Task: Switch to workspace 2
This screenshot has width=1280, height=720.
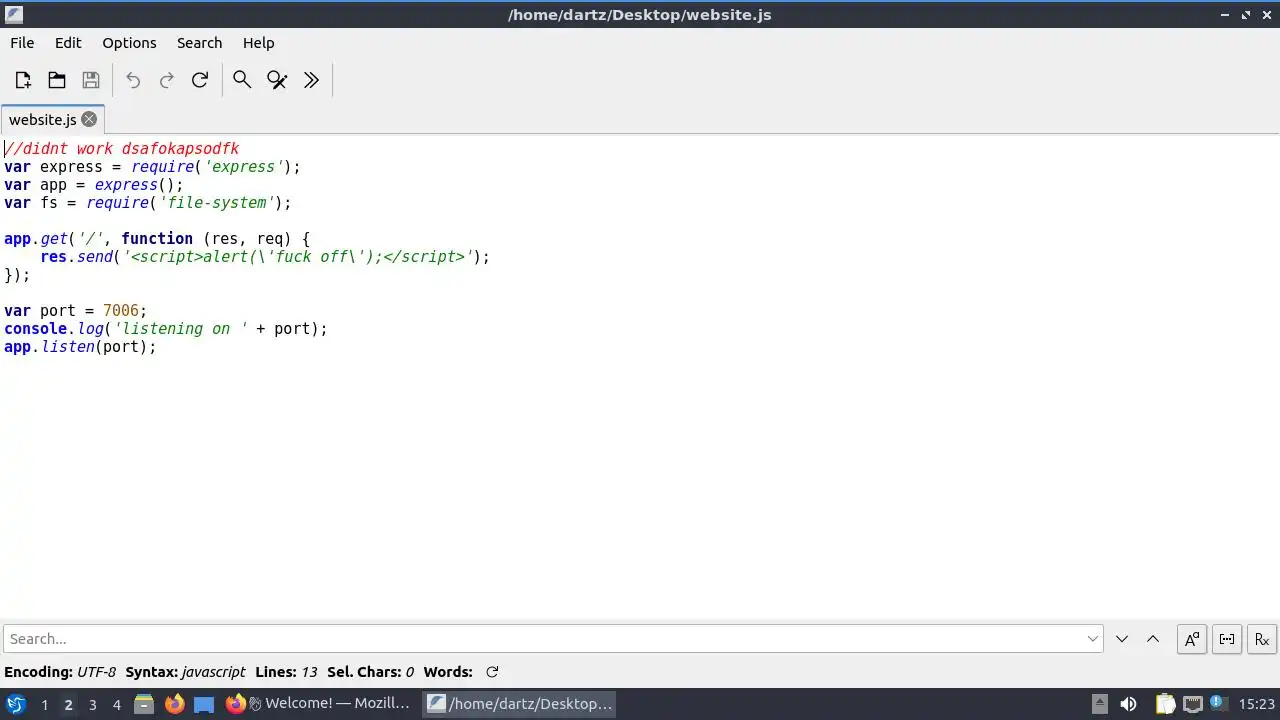Action: (68, 705)
